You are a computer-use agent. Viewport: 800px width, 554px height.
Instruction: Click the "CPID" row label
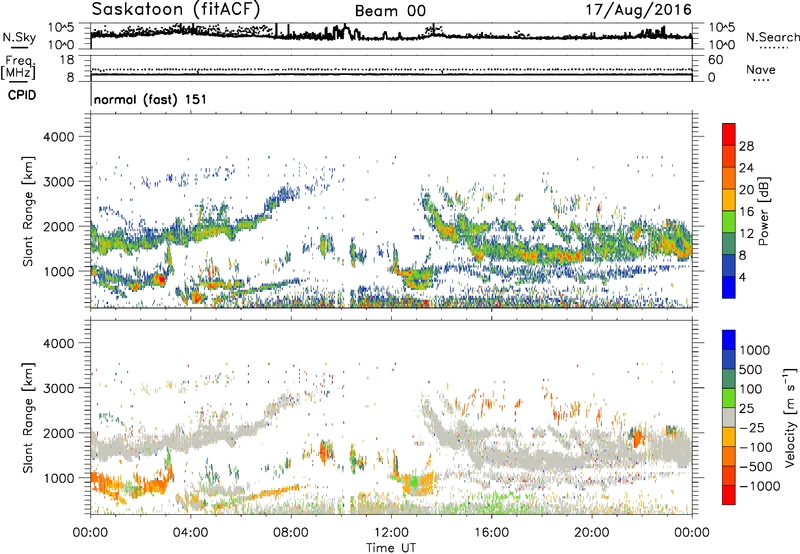22,95
